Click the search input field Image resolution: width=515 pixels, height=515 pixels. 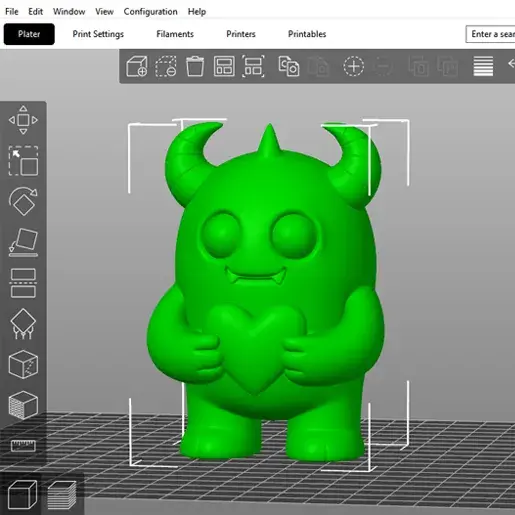tap(490, 34)
